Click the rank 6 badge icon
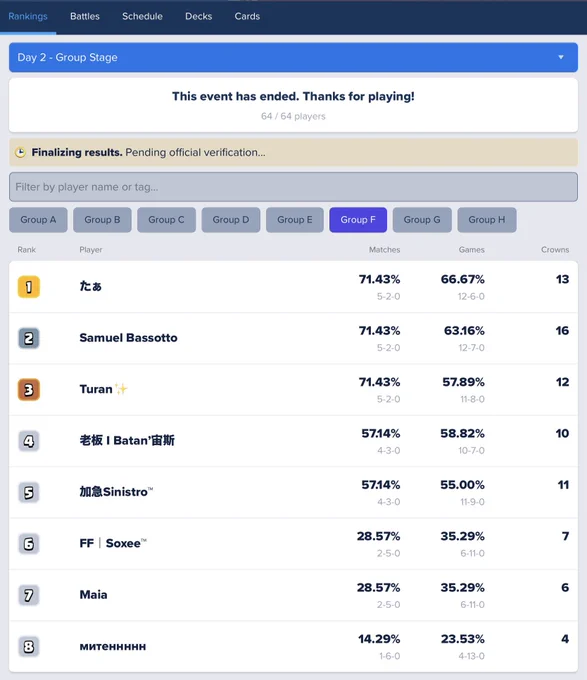Viewport: 587px width, 680px height. click(29, 544)
